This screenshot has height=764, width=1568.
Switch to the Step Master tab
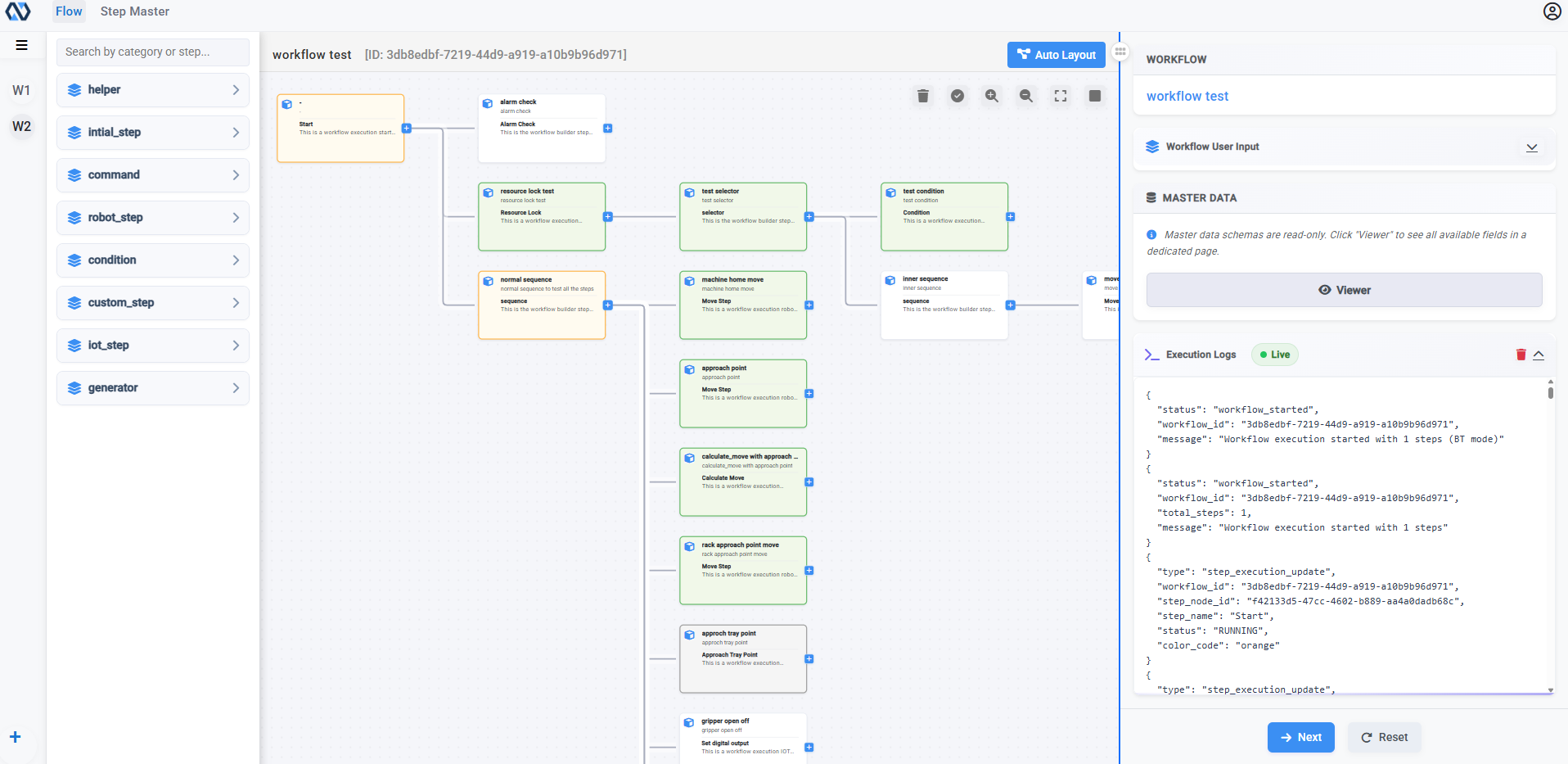pyautogui.click(x=135, y=11)
